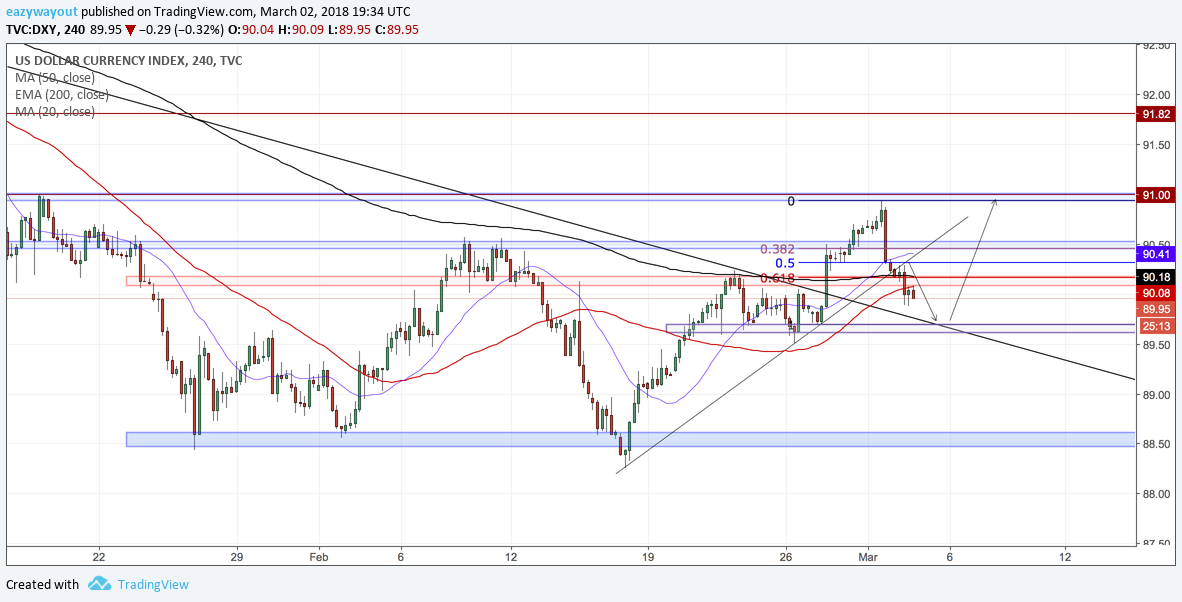
Task: Click the H:90.09 high value
Action: pos(300,30)
